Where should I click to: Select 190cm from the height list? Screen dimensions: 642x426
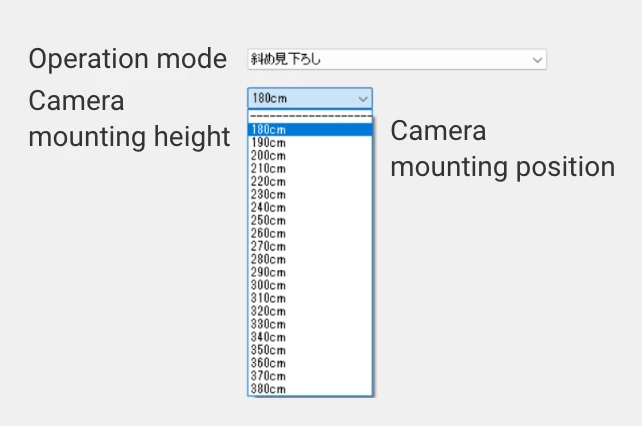coord(310,143)
